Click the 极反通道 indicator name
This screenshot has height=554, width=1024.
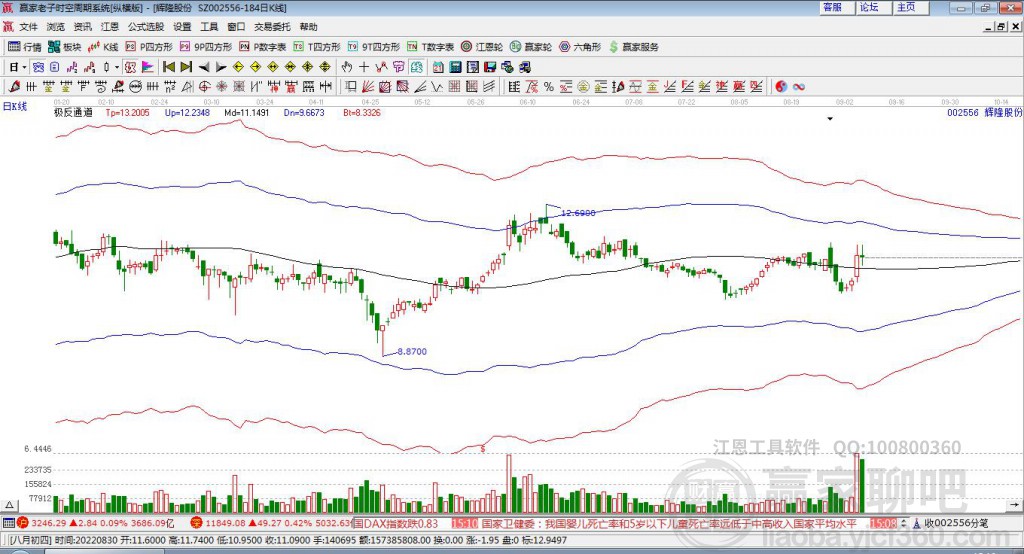[73, 112]
